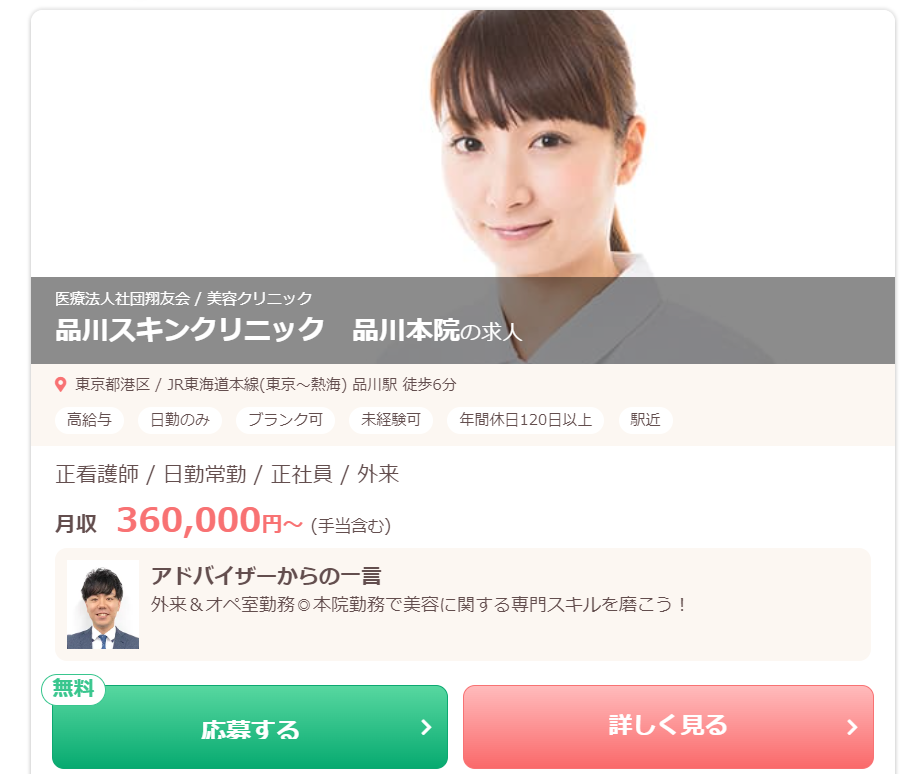Image resolution: width=912 pixels, height=774 pixels.
Task: Click the 無料 badge
Action: point(73,689)
